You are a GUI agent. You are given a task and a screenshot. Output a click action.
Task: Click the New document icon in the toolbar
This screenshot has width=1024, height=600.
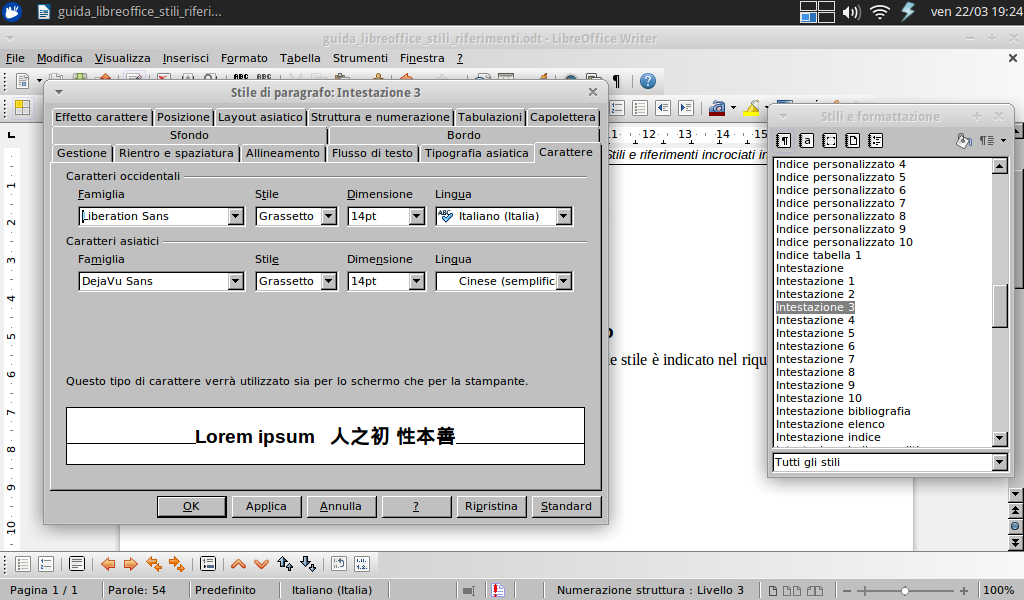click(x=22, y=81)
